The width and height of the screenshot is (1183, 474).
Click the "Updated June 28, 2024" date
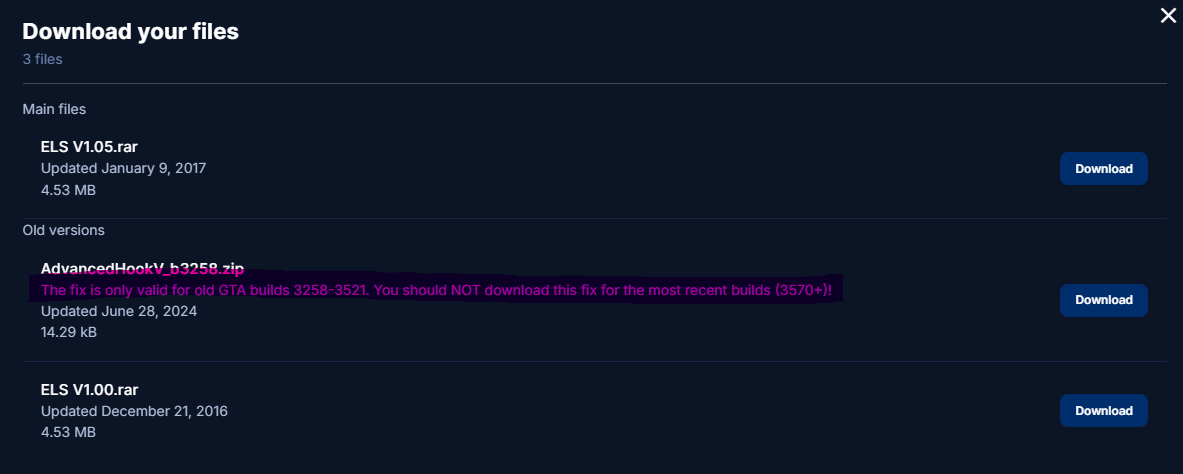(118, 311)
